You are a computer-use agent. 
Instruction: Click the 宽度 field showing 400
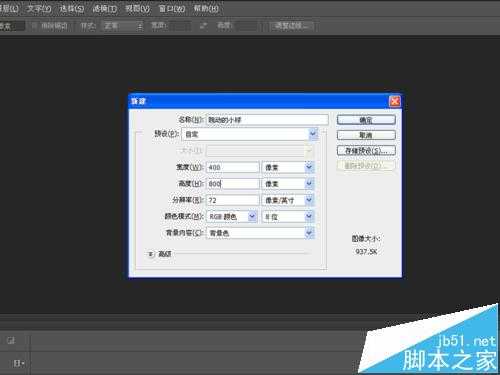[x=233, y=167]
